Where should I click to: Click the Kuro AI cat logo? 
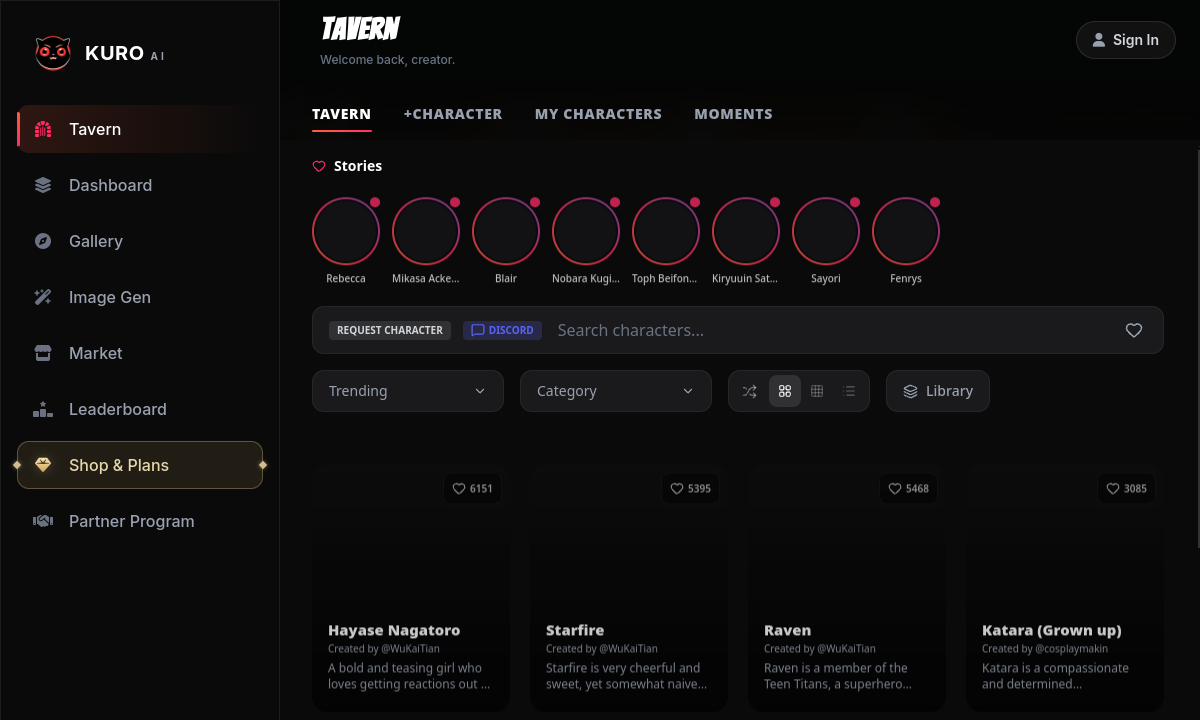pos(53,53)
